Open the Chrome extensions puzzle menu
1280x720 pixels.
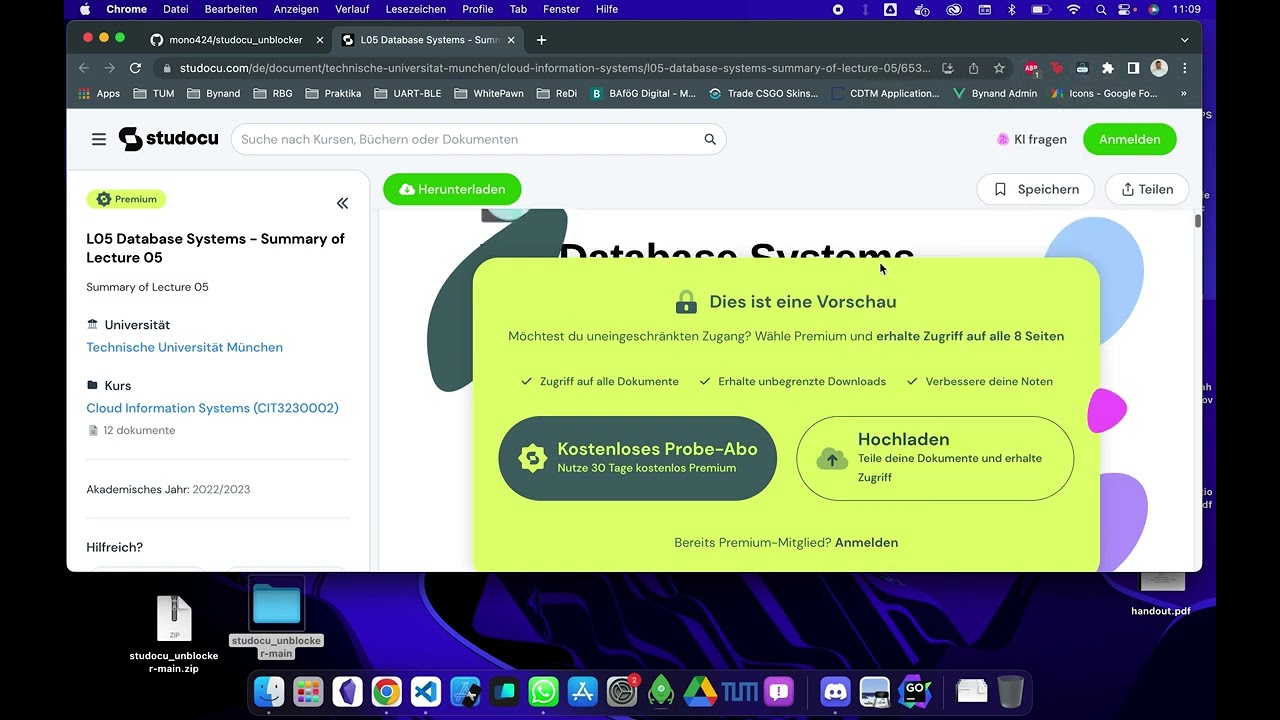1108,68
